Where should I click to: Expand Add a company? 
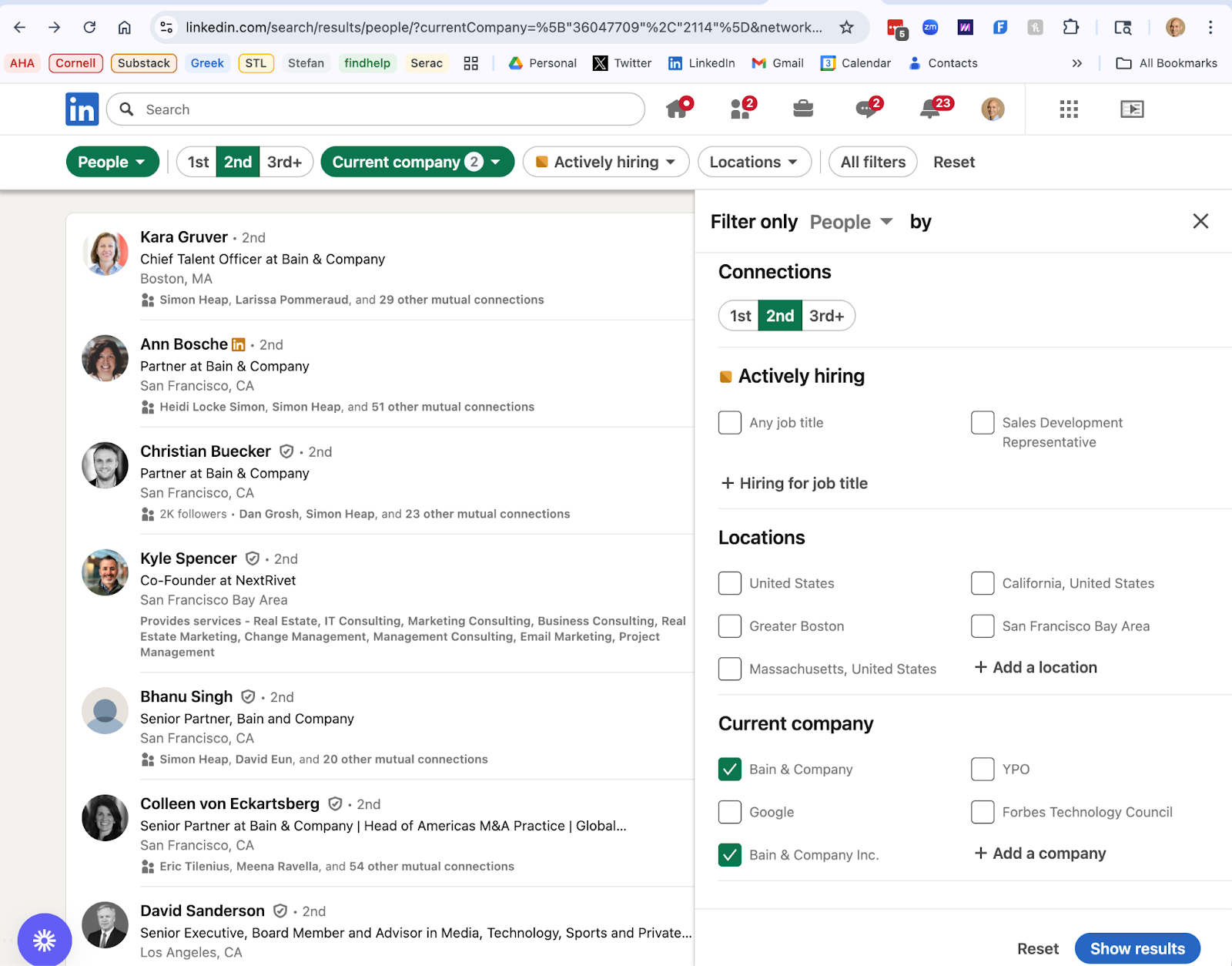point(1040,853)
